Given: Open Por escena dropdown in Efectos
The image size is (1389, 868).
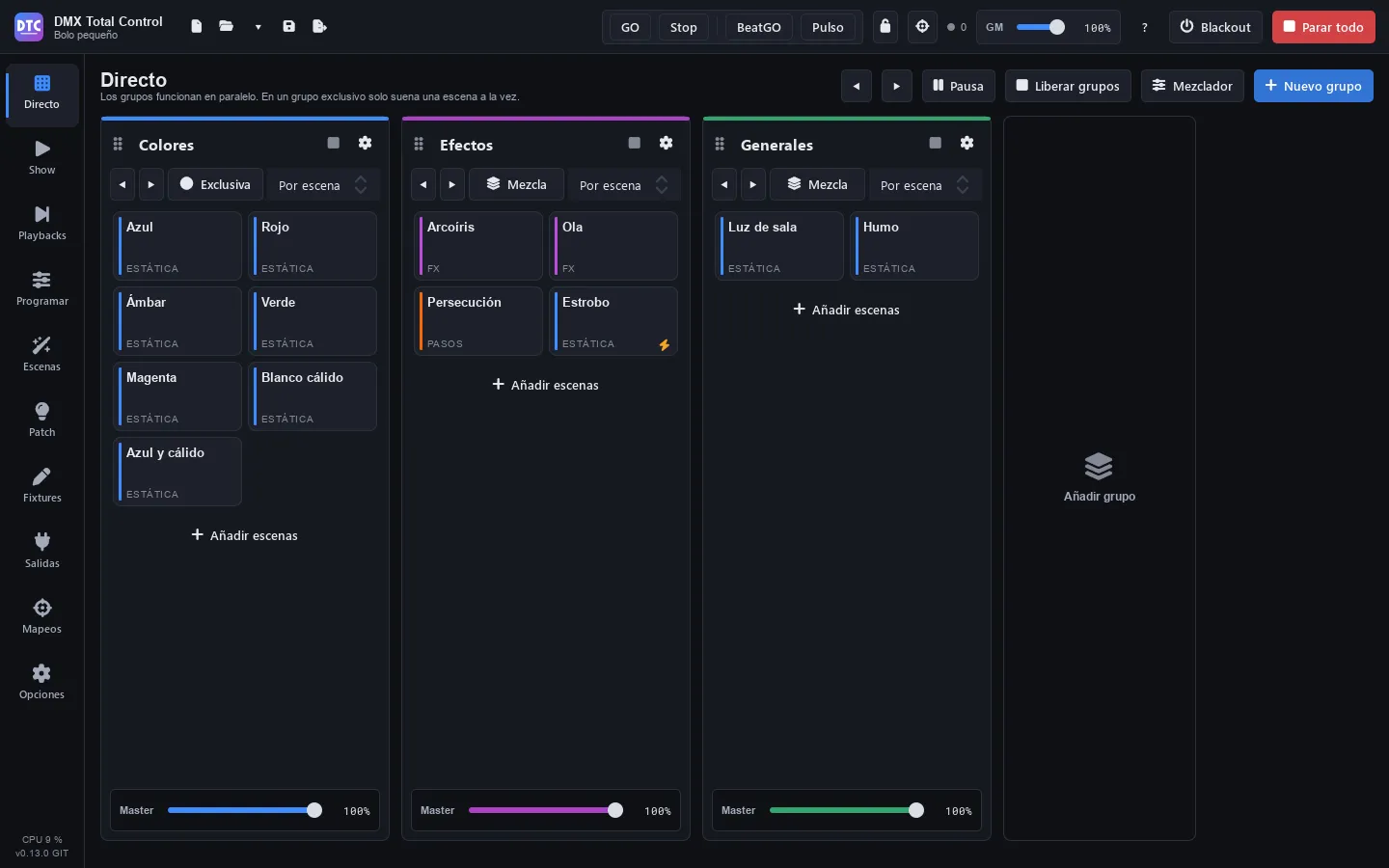Looking at the screenshot, I should (x=623, y=185).
